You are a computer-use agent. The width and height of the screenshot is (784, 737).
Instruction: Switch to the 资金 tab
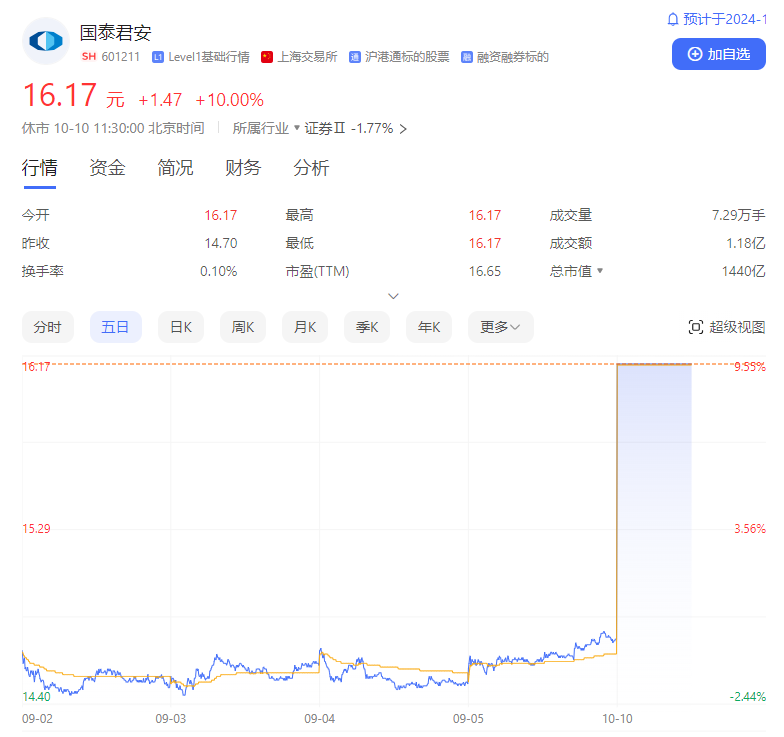pos(107,168)
